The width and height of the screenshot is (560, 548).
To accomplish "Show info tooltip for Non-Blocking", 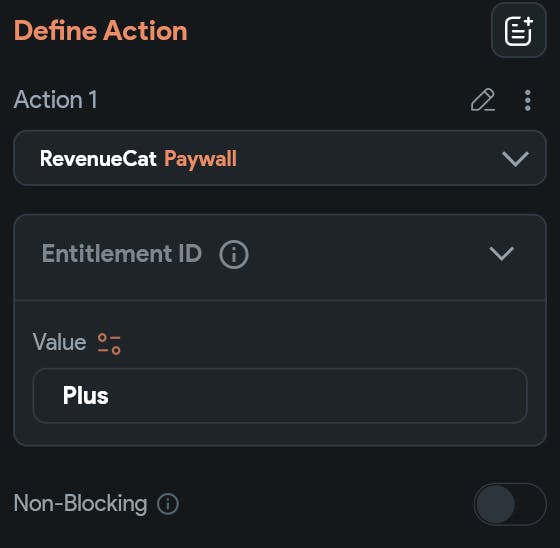I will click(x=168, y=504).
